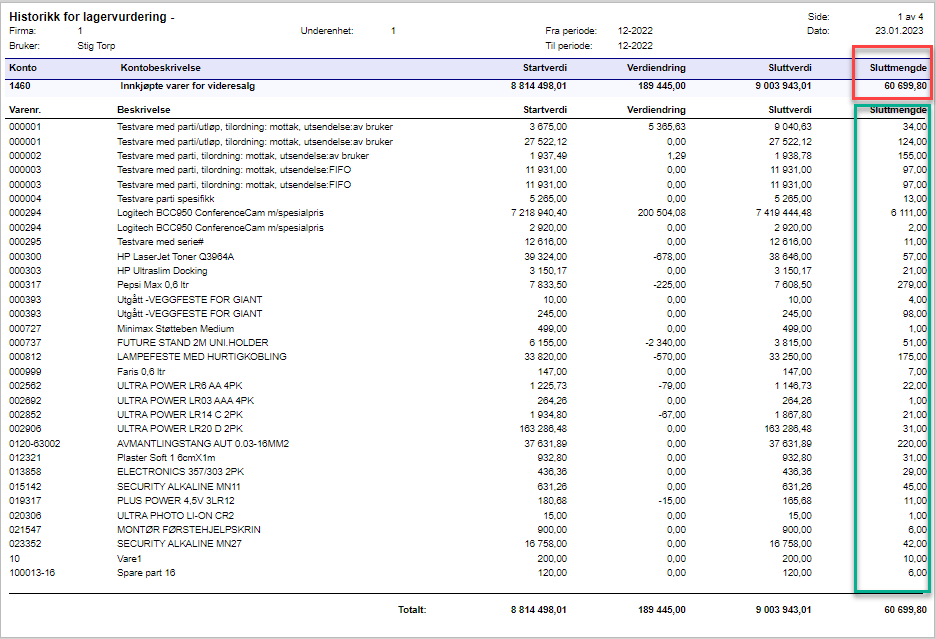Click the Sluttmengde header in the red box

coord(898,68)
